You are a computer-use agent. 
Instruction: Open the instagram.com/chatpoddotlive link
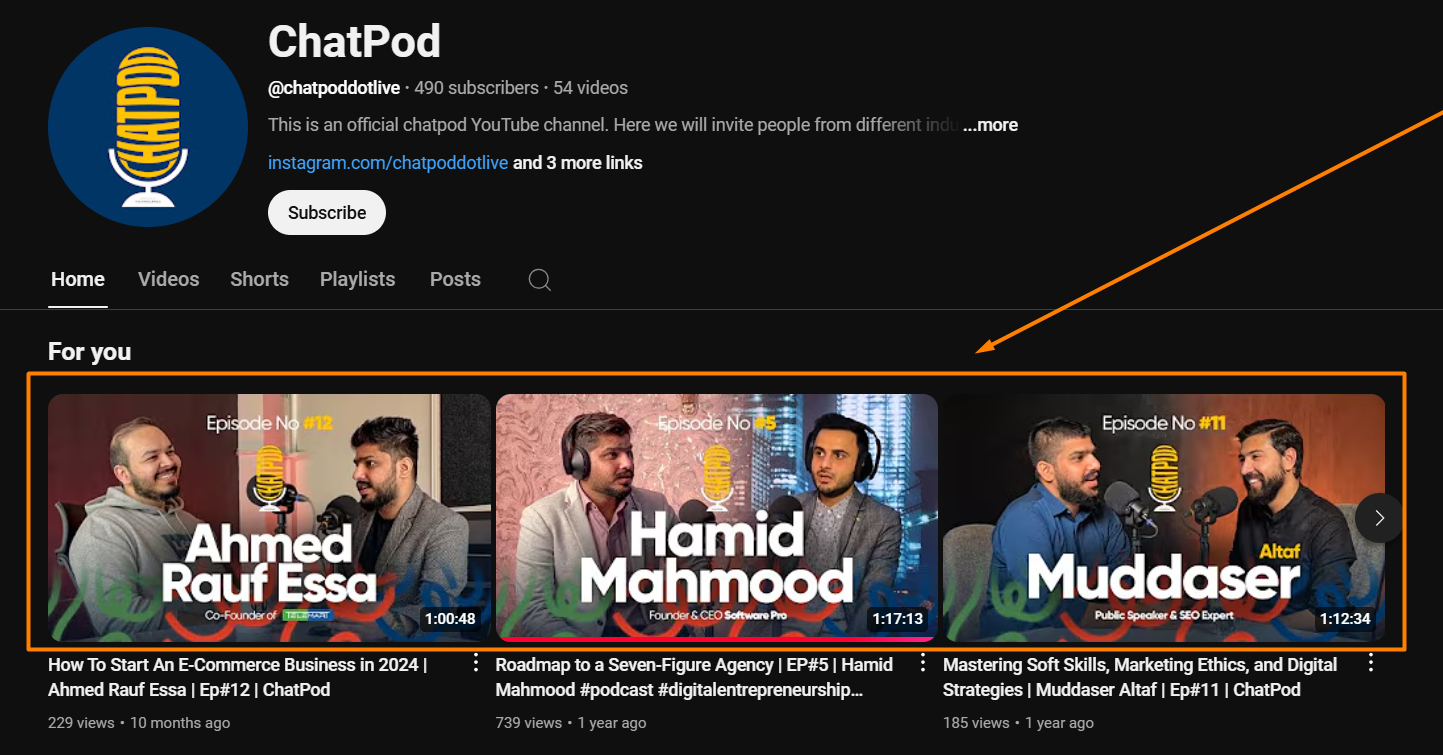388,163
